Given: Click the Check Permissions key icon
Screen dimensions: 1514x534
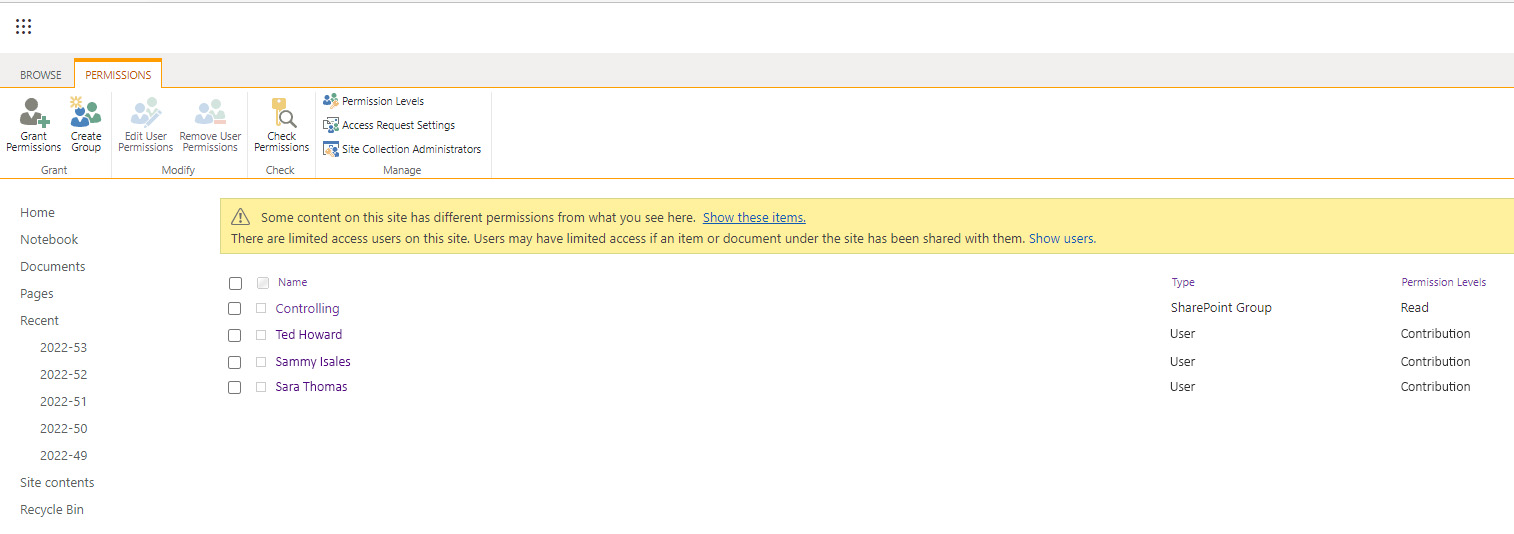Looking at the screenshot, I should (x=282, y=112).
